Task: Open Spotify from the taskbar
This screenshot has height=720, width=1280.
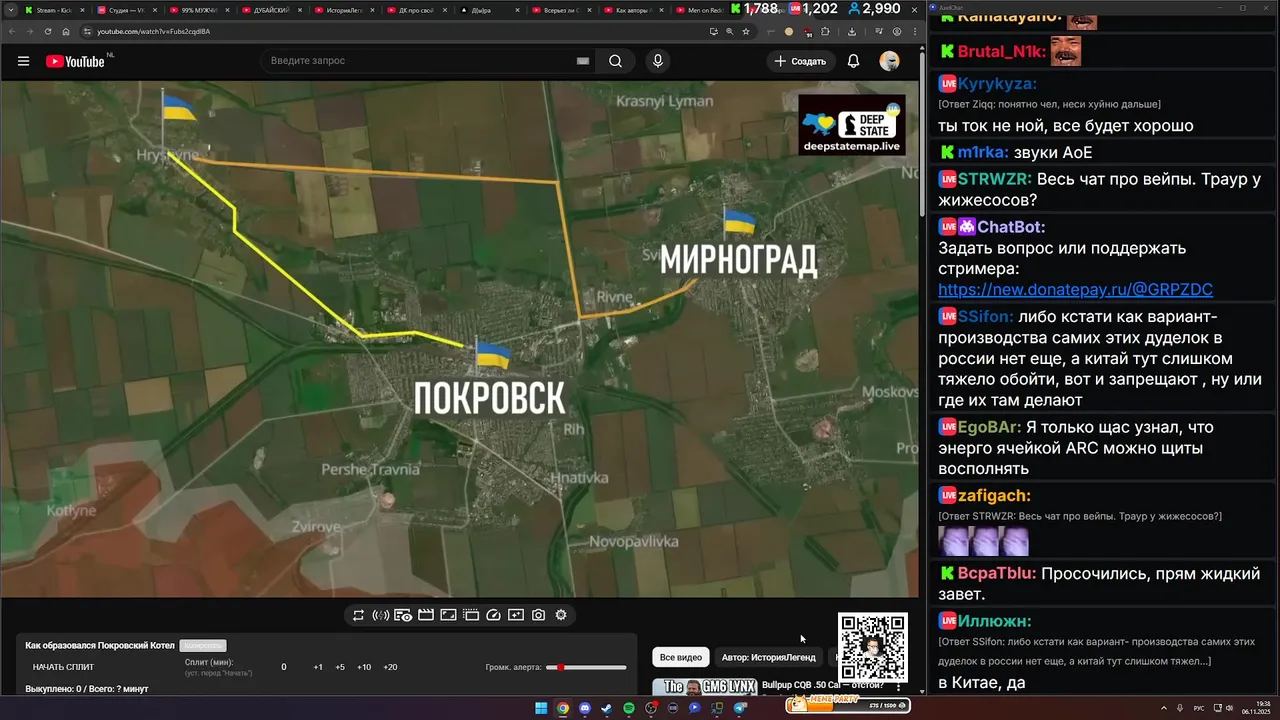Action: click(629, 708)
